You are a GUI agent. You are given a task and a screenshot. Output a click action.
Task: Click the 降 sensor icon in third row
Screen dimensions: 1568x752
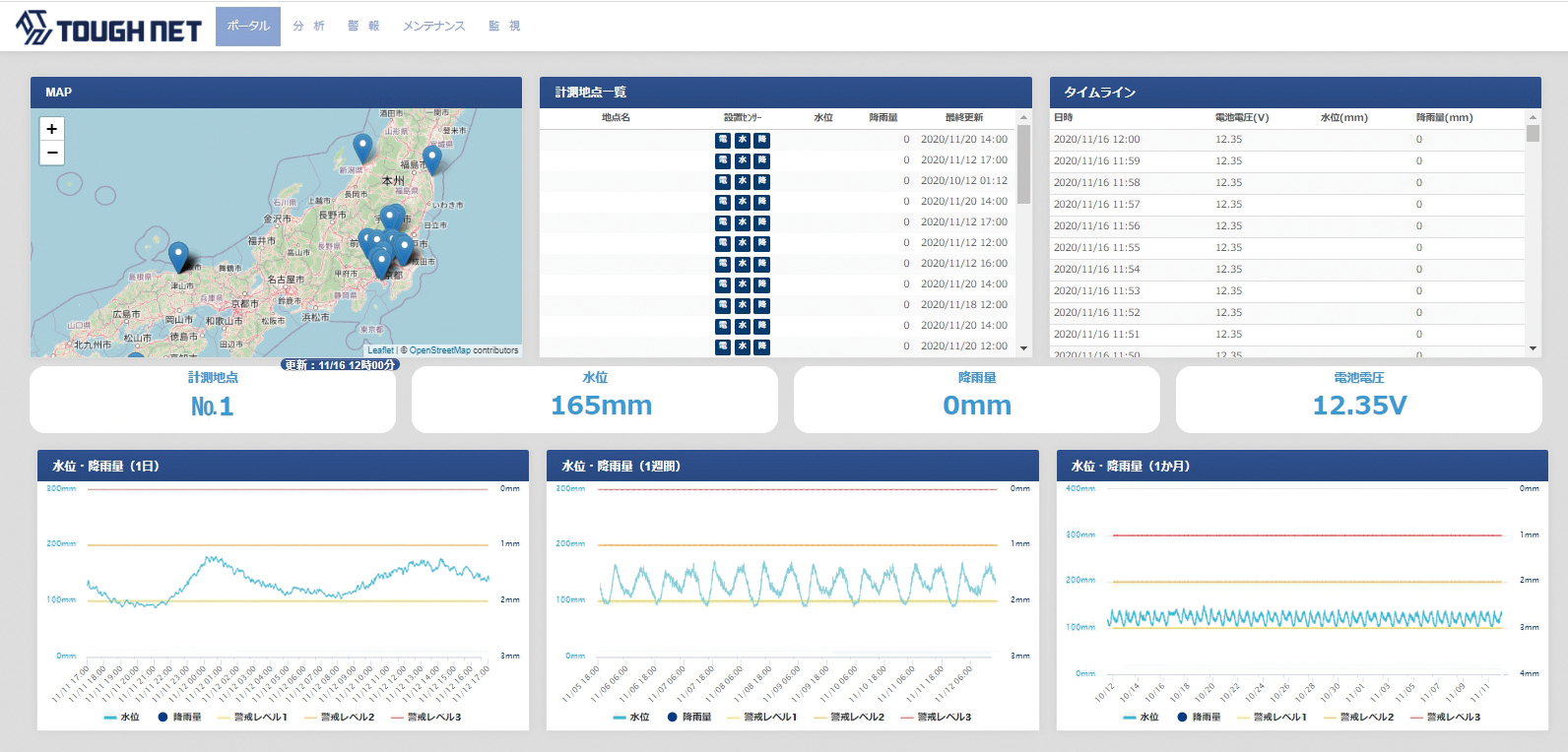tap(762, 181)
